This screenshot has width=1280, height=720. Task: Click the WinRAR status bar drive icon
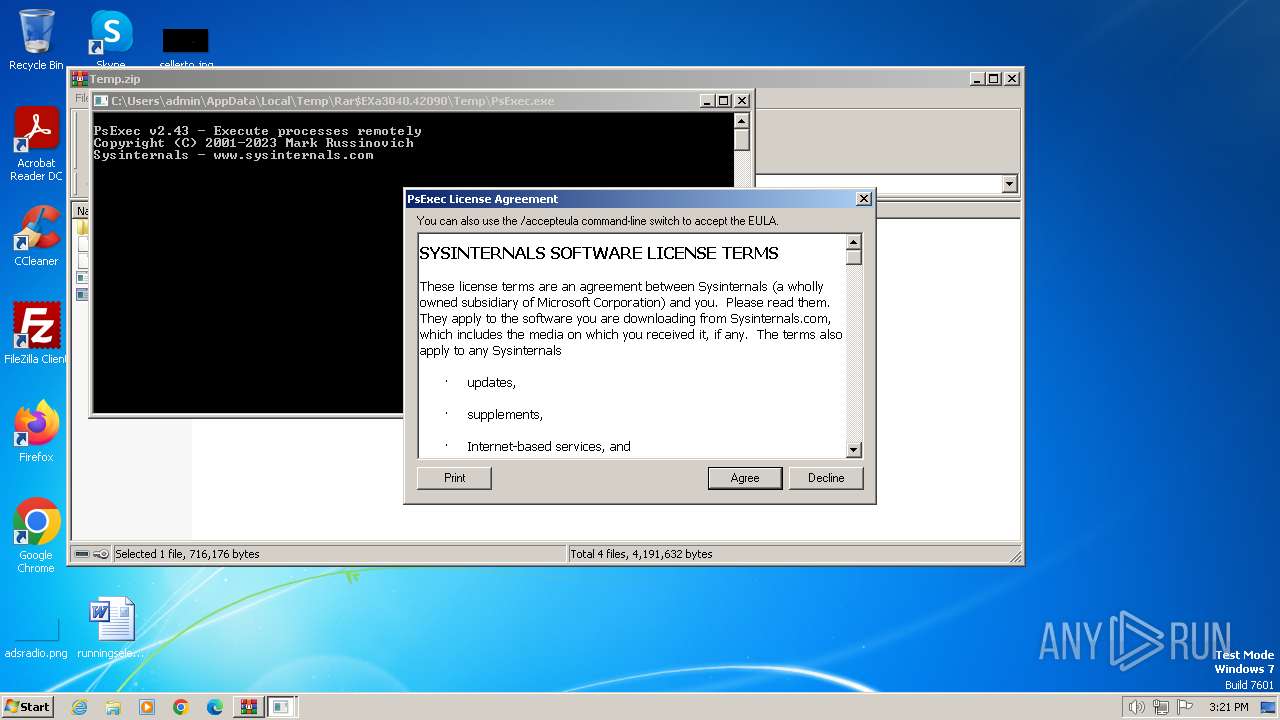82,554
